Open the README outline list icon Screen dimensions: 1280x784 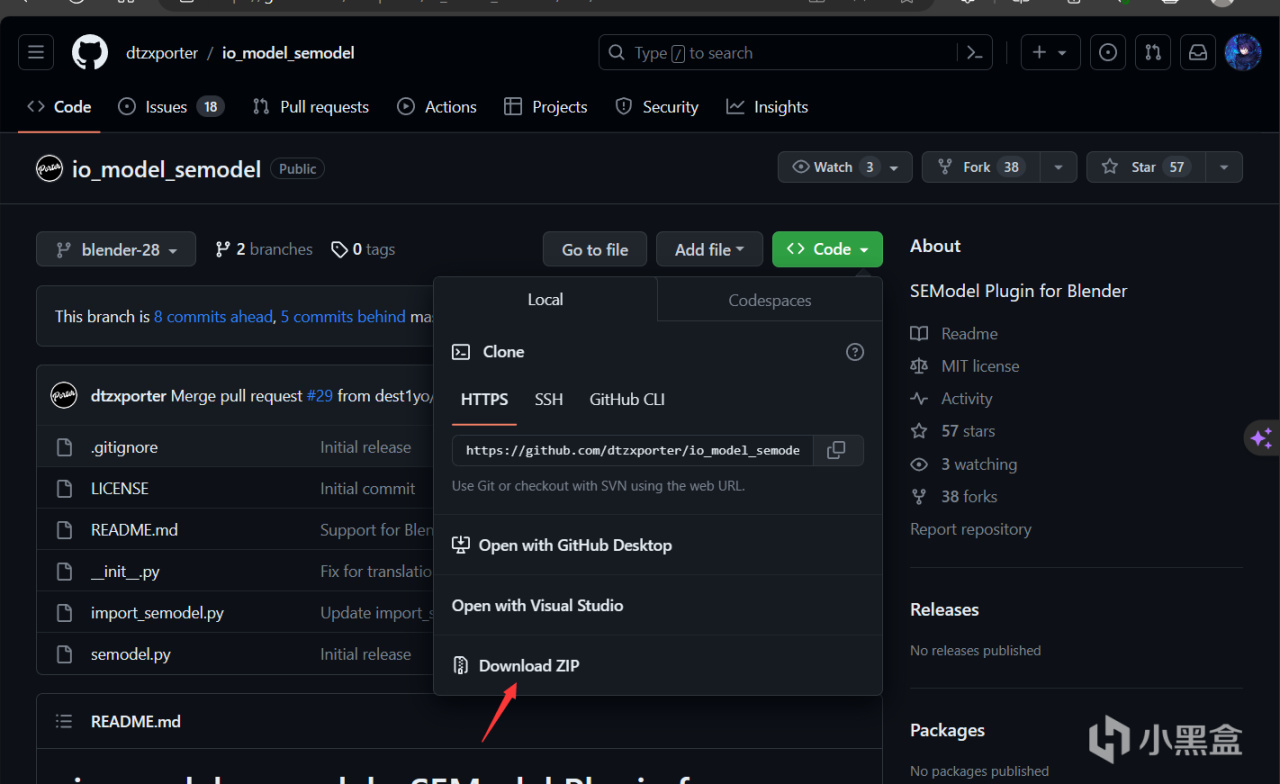click(64, 721)
